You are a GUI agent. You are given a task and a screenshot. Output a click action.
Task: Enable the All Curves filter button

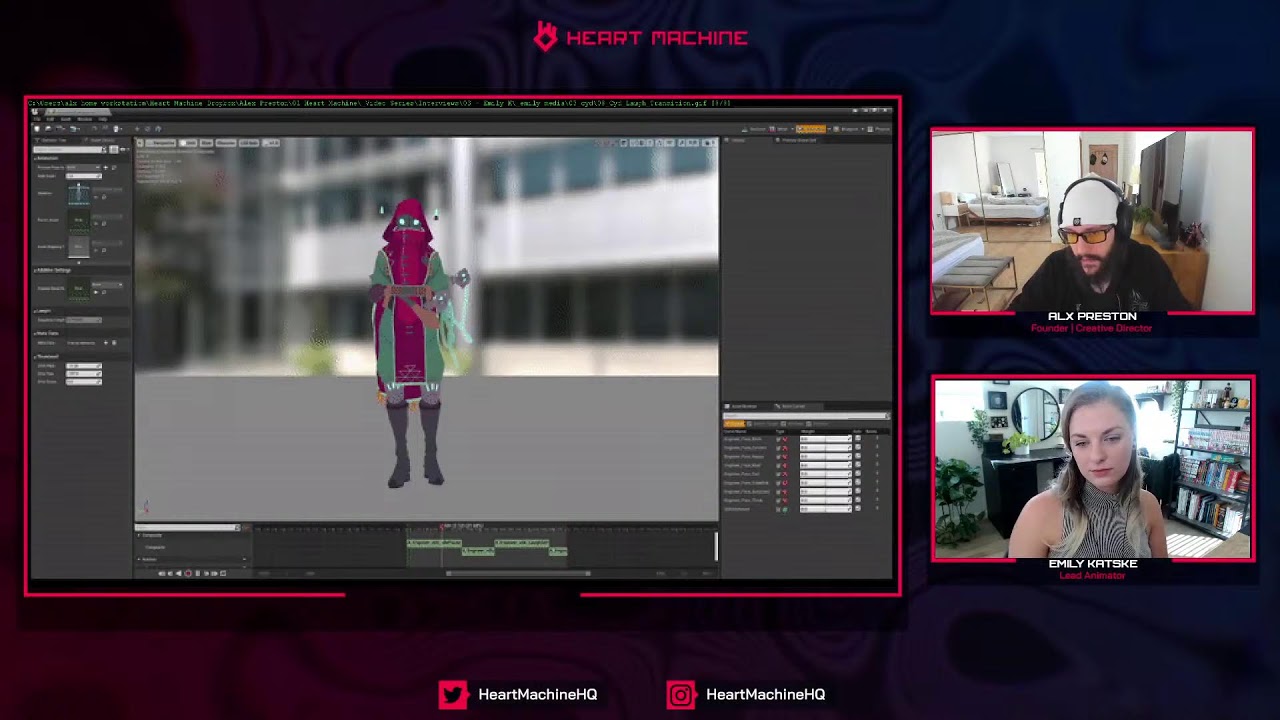click(x=734, y=424)
